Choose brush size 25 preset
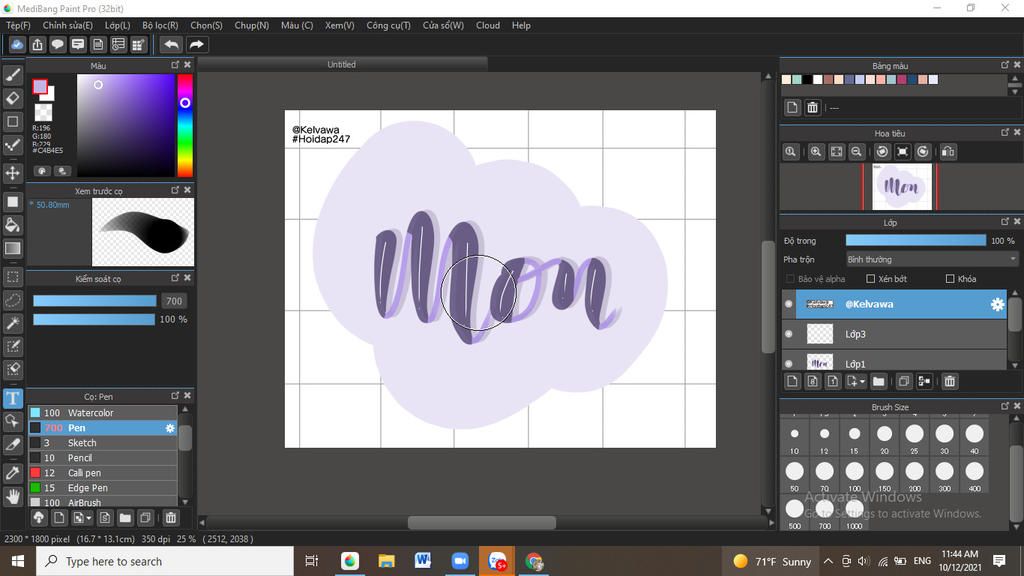Screen dimensions: 1024x576 (x=914, y=438)
